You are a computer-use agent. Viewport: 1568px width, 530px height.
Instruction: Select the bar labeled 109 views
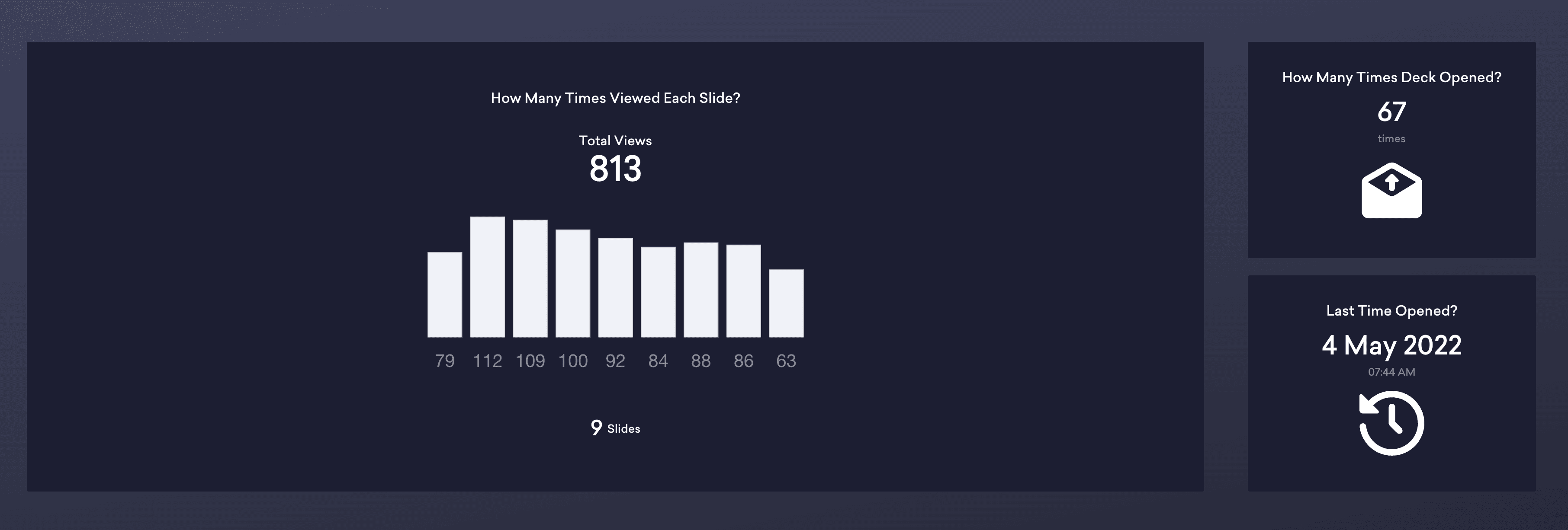coord(530,279)
